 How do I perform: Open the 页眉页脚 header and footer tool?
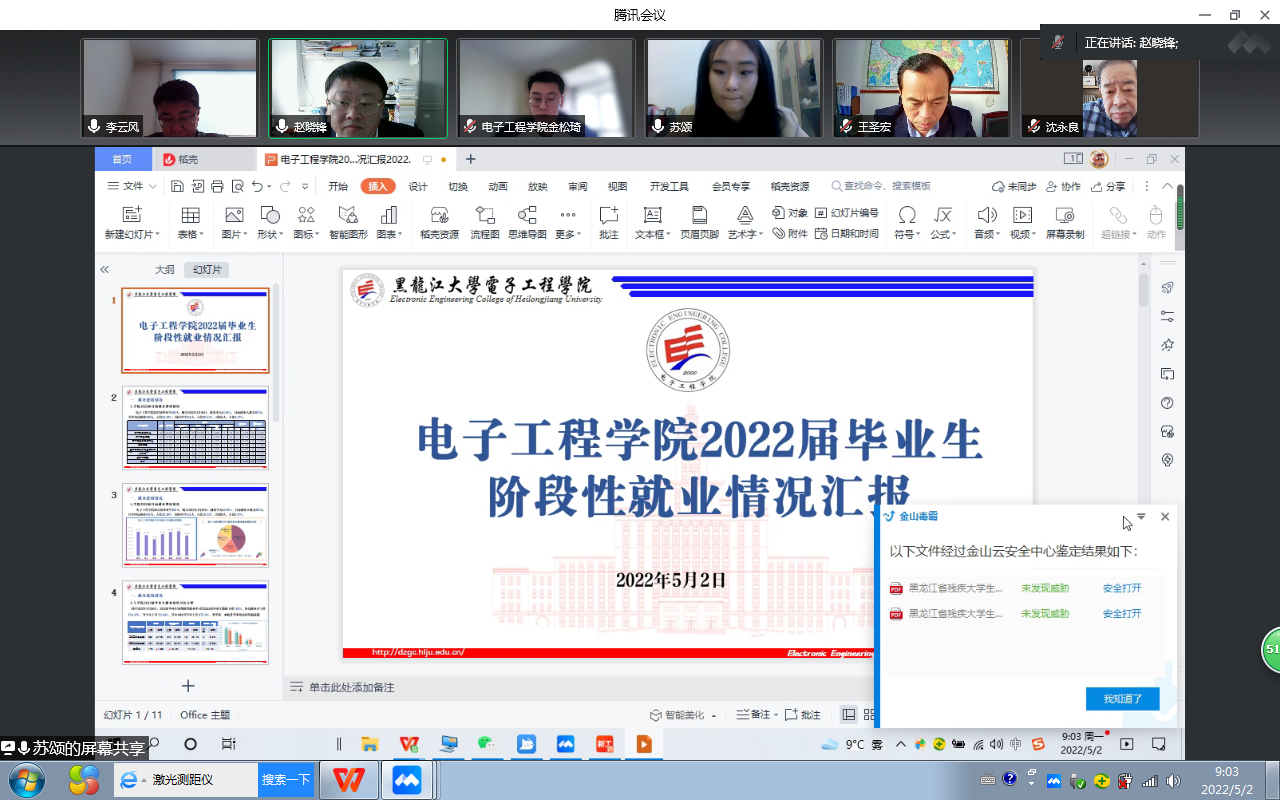699,222
